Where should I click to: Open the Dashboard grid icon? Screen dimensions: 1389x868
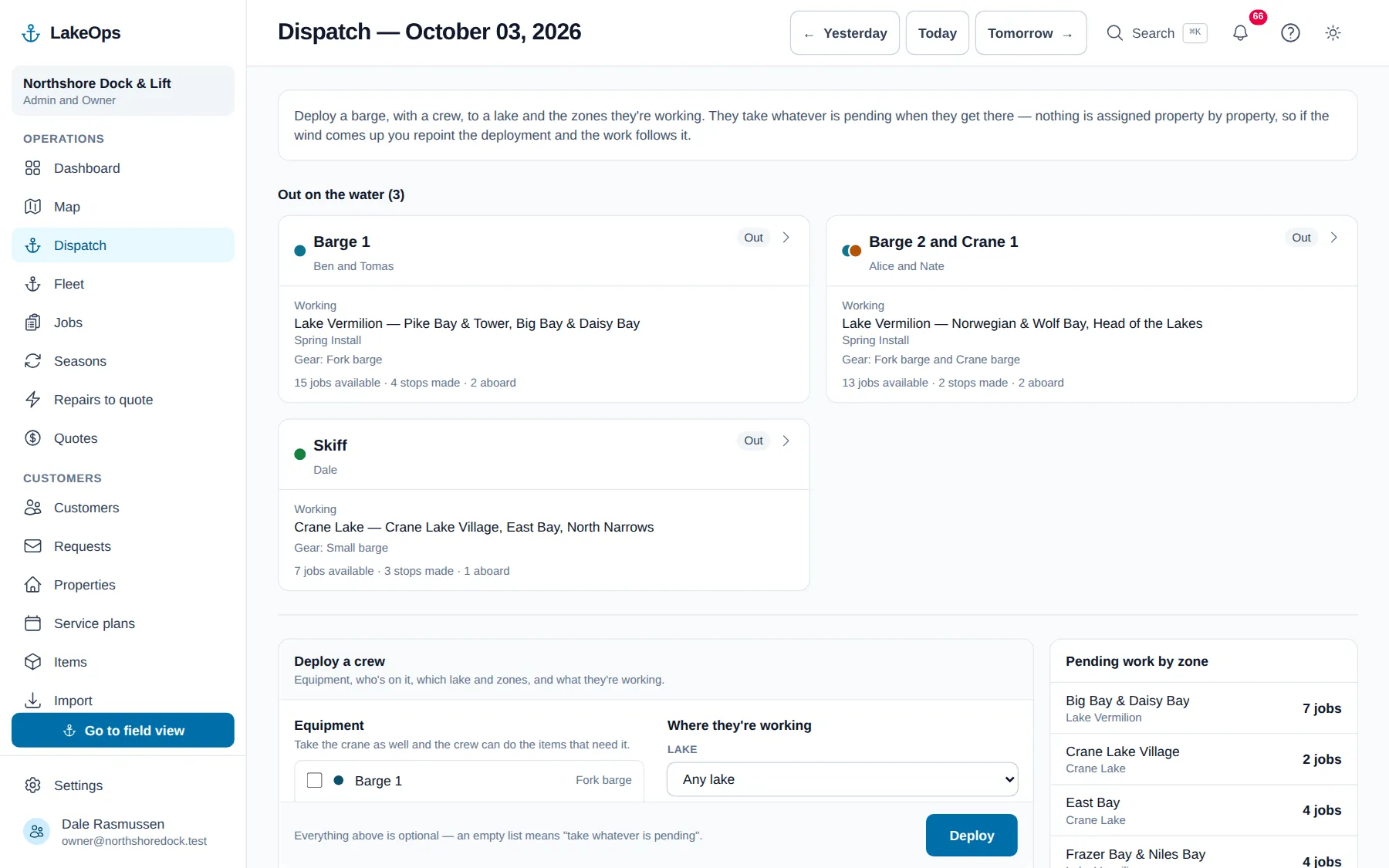click(32, 168)
